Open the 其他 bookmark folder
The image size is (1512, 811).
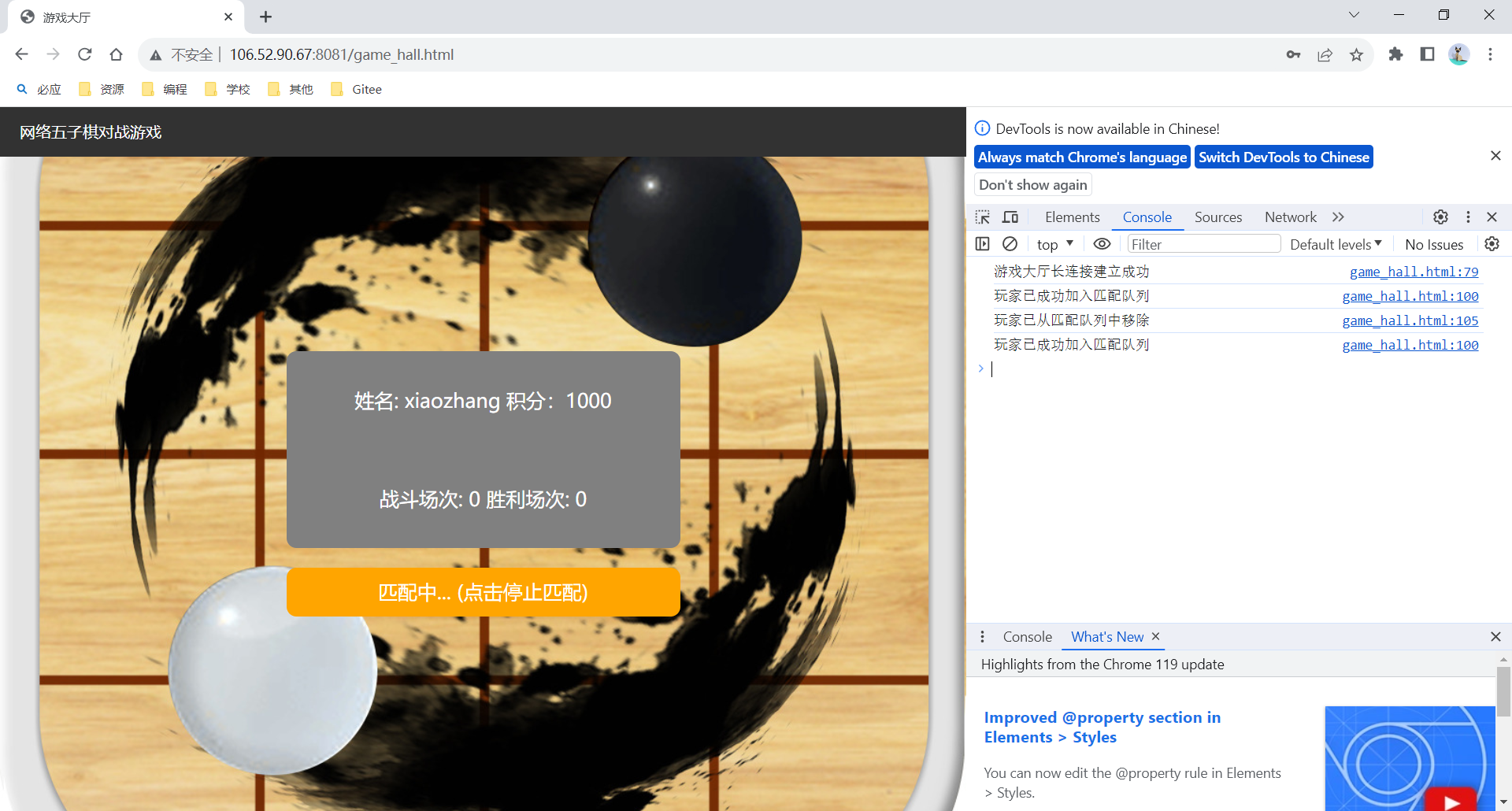291,89
